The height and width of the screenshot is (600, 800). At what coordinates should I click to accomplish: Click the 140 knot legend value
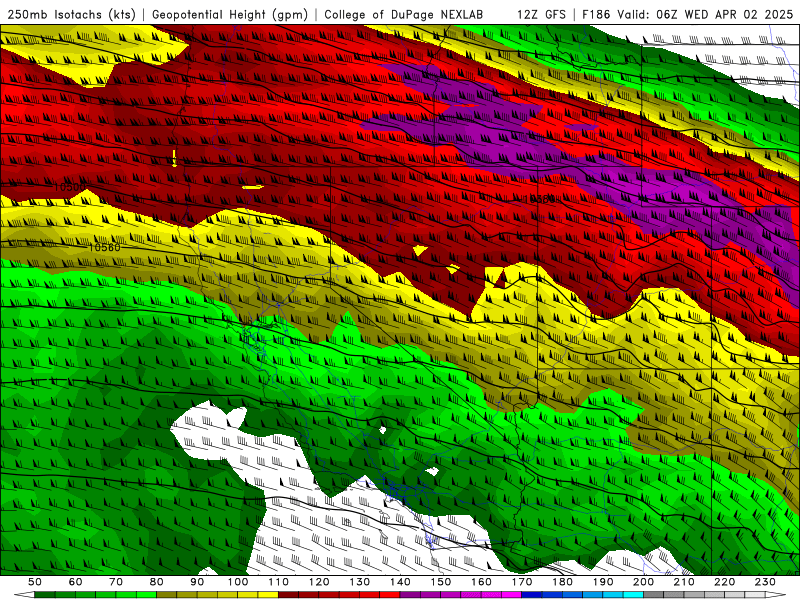400,582
